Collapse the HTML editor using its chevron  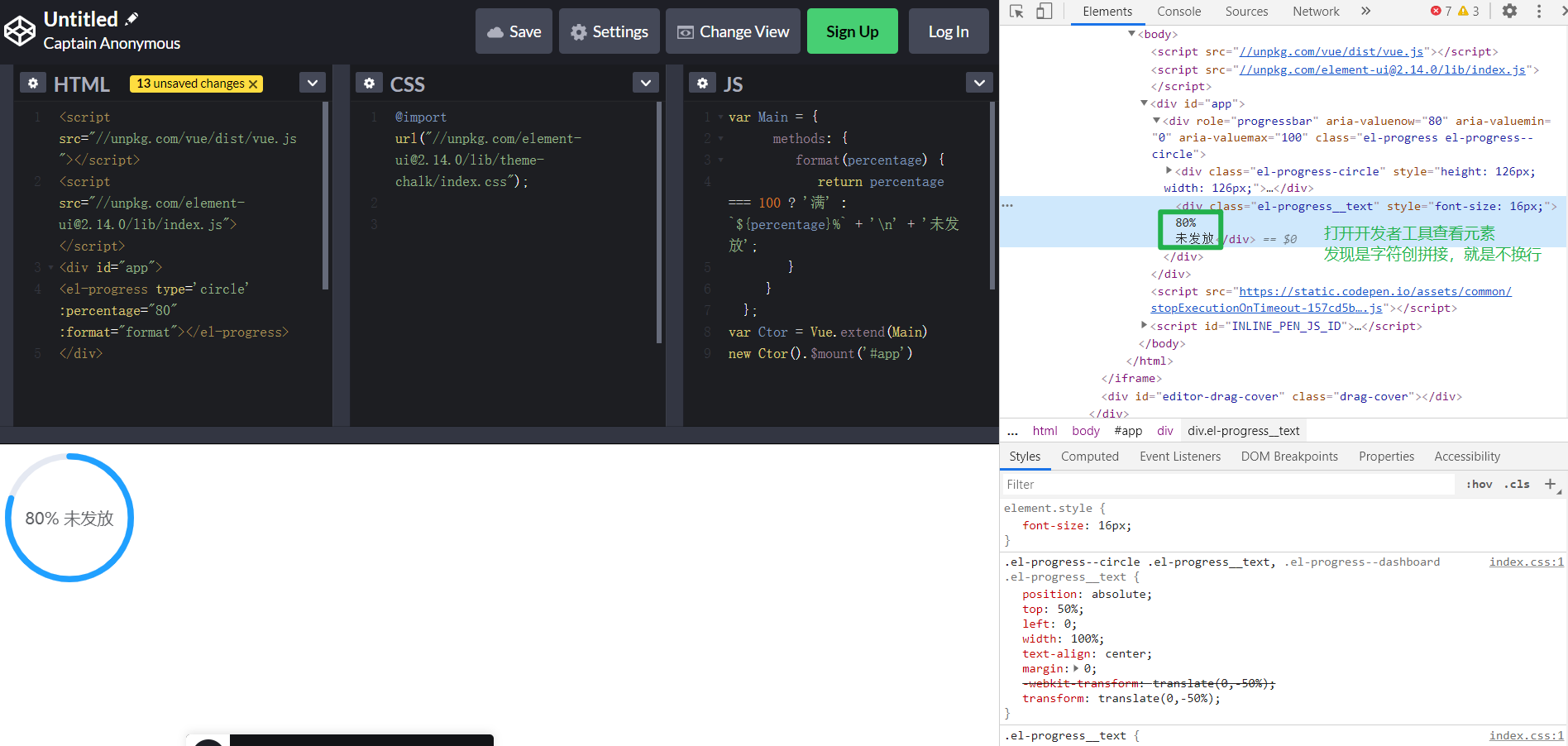tap(313, 83)
